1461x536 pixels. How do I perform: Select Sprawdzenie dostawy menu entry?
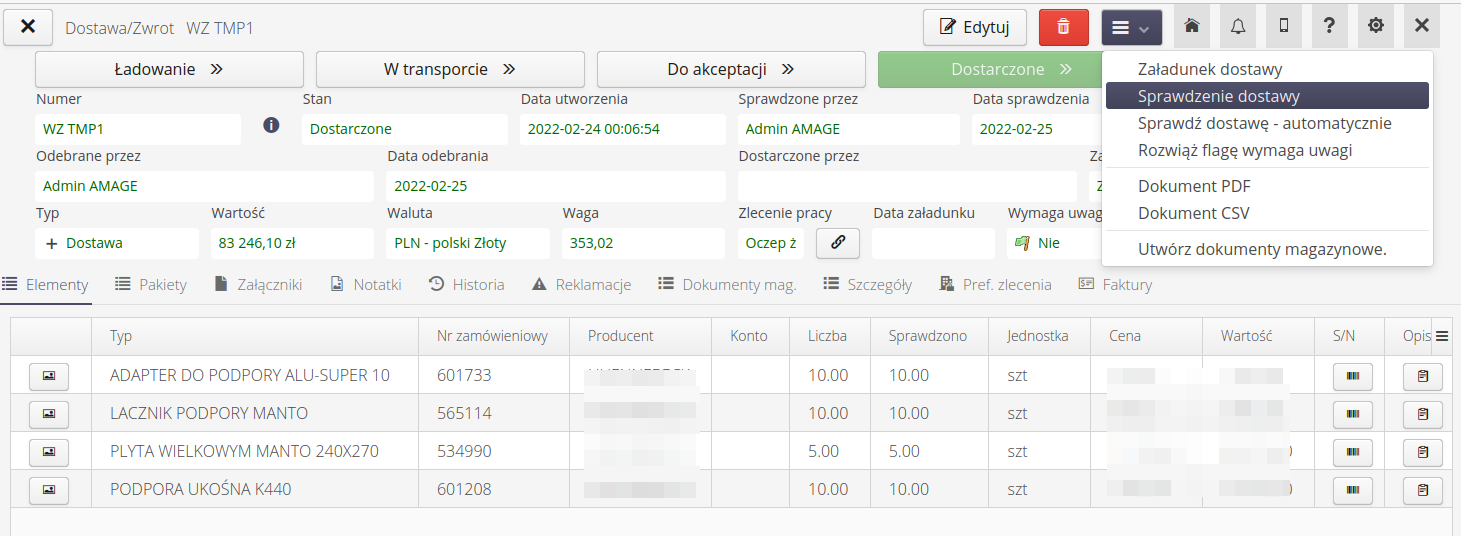(x=1267, y=96)
